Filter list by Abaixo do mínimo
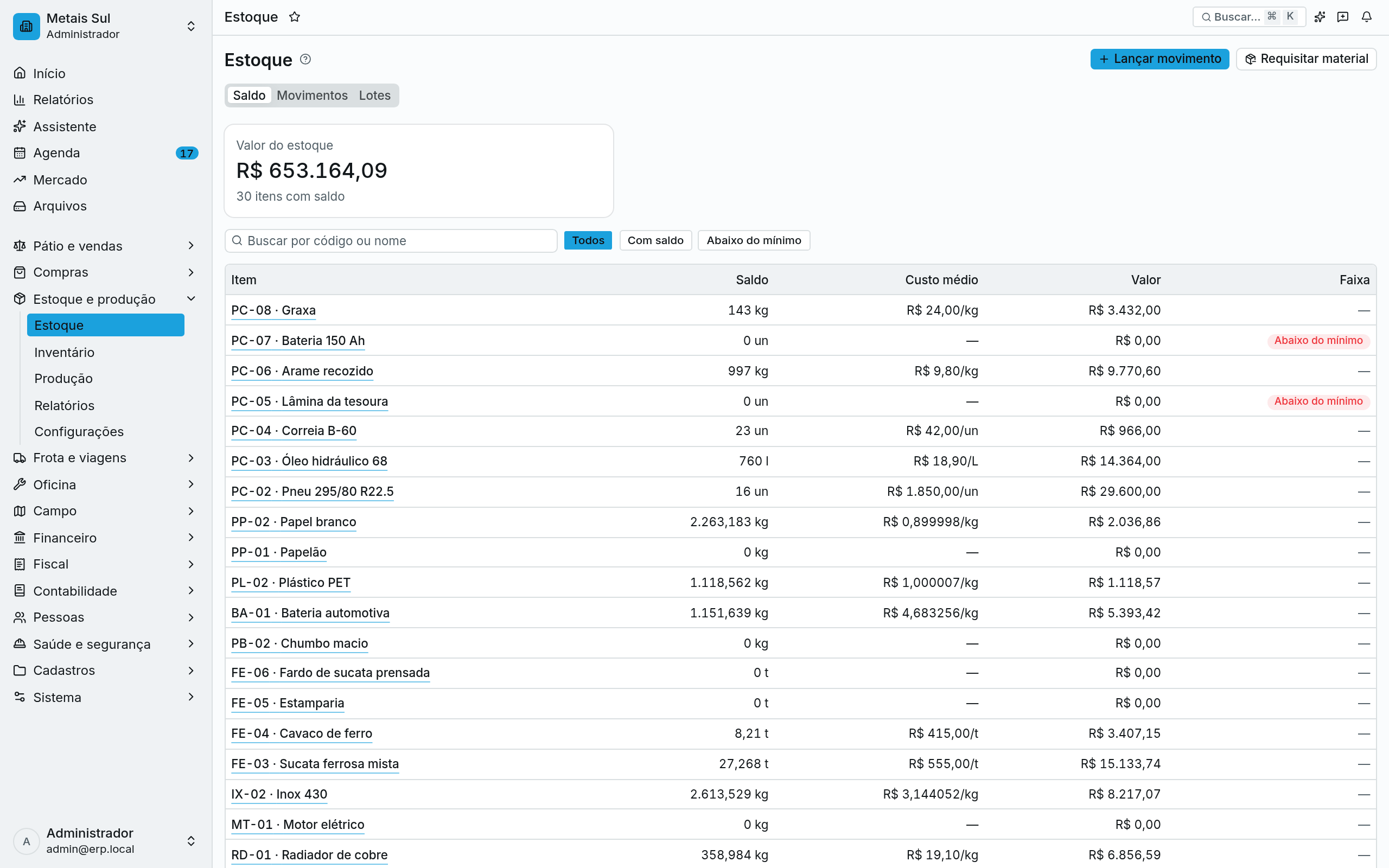 pyautogui.click(x=754, y=240)
